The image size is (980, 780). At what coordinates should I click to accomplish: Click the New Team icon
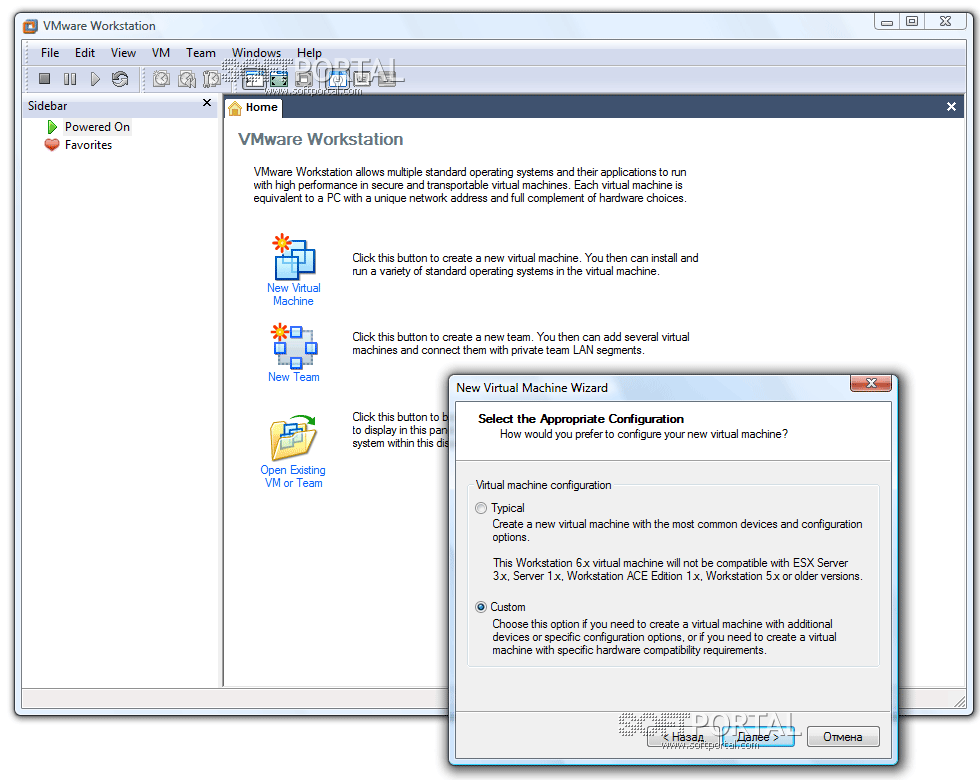pos(294,346)
